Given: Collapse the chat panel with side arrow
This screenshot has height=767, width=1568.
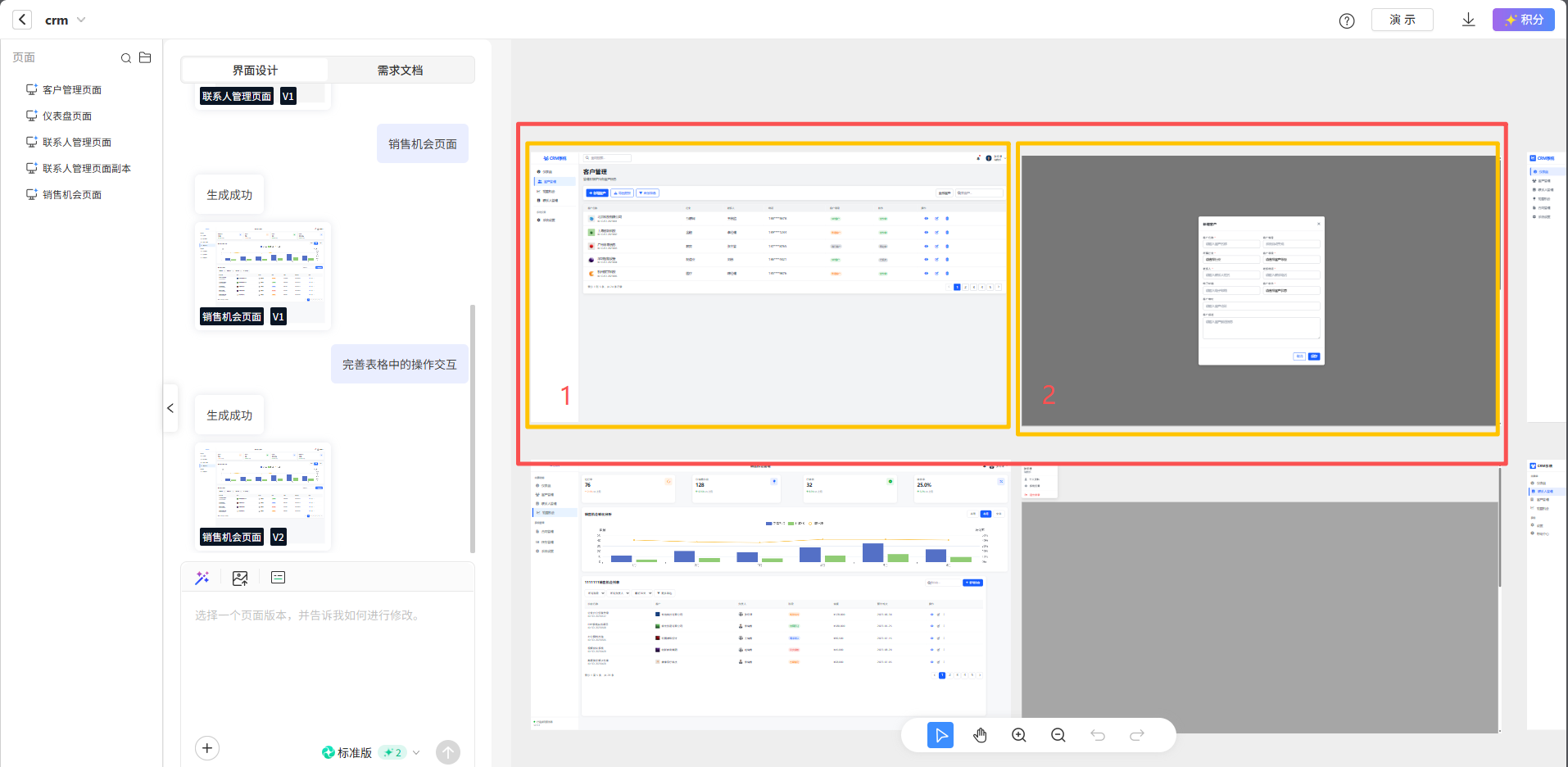Looking at the screenshot, I should [170, 407].
